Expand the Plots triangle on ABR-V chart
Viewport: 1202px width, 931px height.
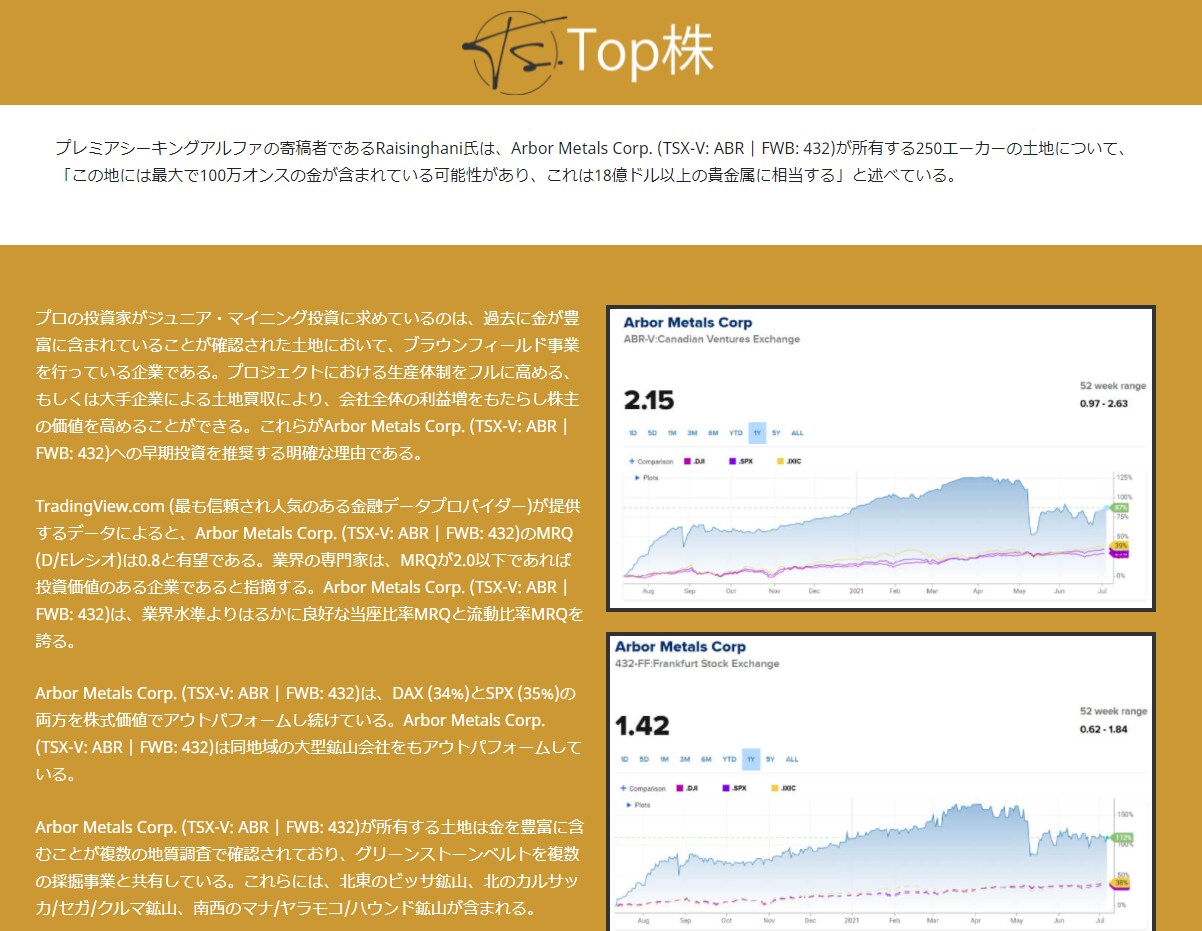click(x=637, y=478)
